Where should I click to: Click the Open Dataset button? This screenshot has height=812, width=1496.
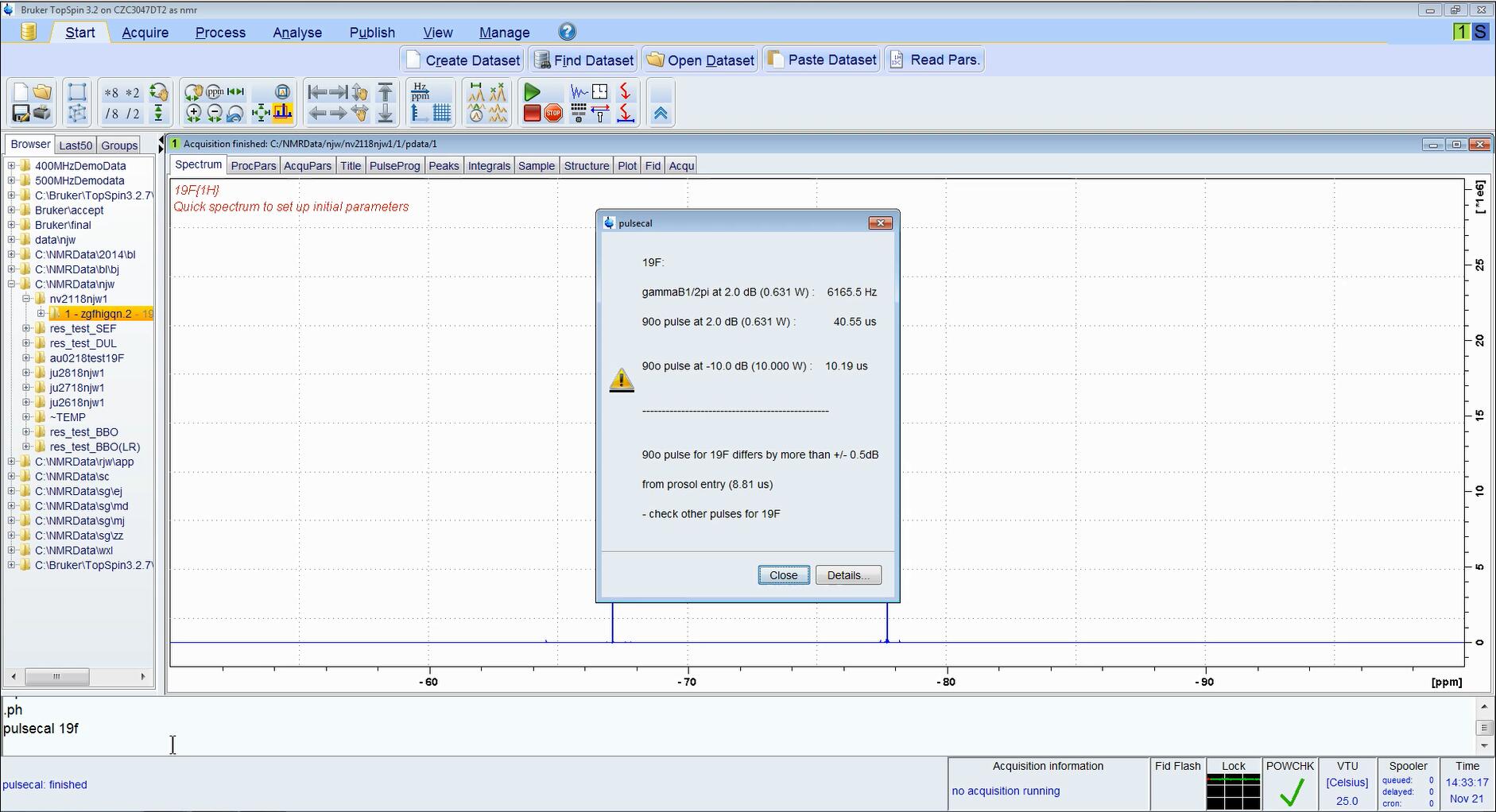(700, 60)
